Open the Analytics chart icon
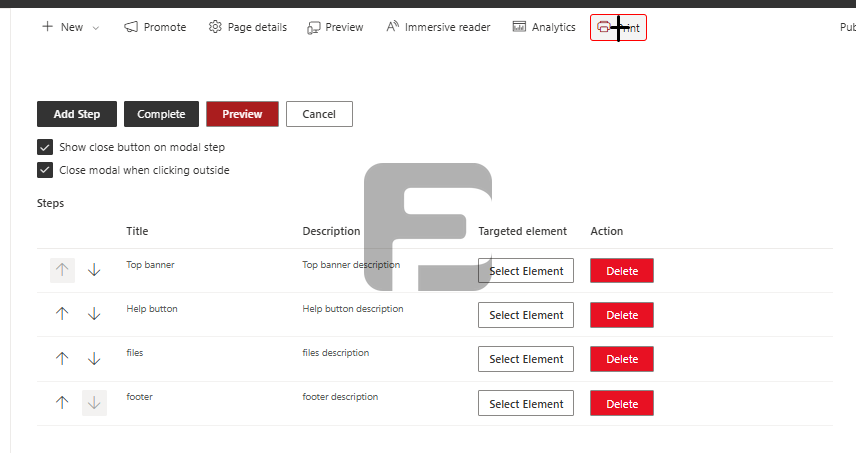The image size is (856, 453). coord(519,27)
